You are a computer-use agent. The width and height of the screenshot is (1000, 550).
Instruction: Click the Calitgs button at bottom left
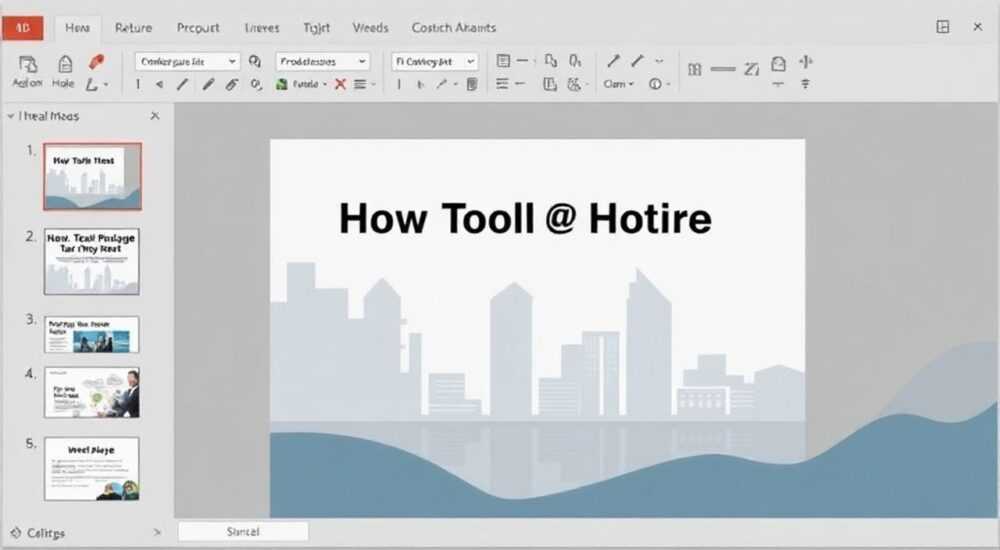(38, 533)
